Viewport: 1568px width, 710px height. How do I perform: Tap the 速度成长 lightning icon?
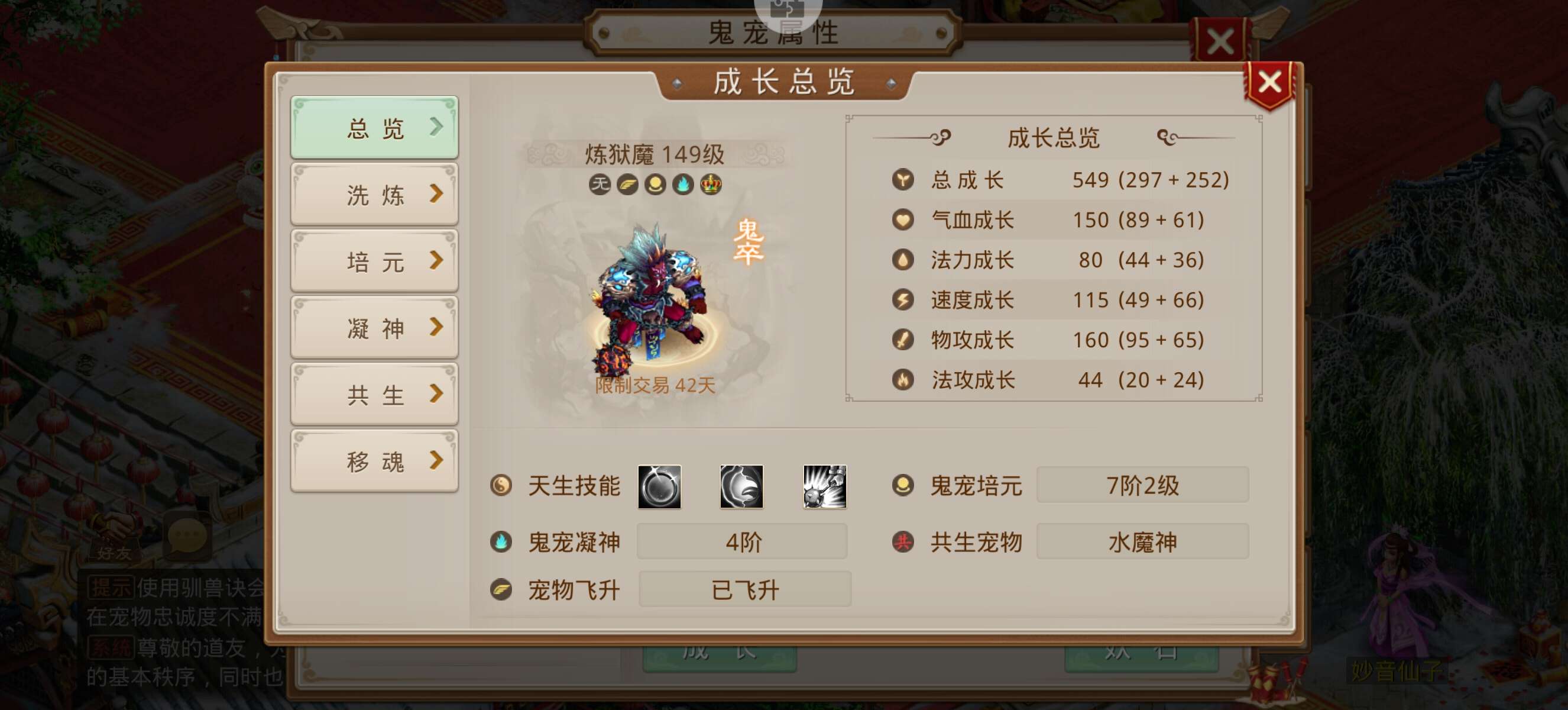tap(903, 299)
